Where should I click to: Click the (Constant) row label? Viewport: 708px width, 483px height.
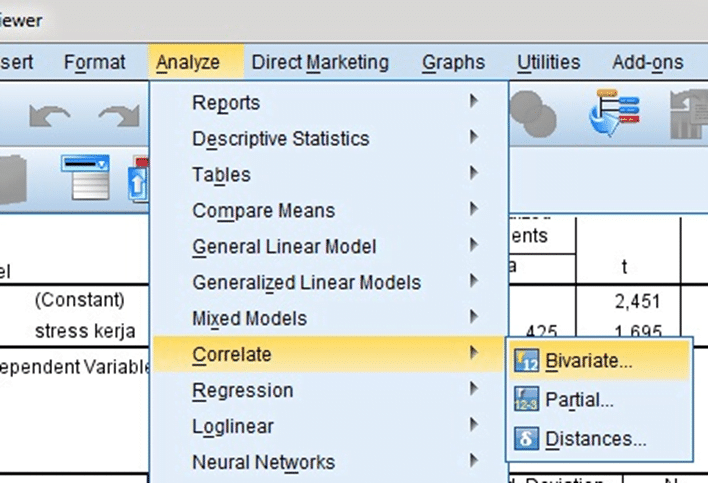pyautogui.click(x=79, y=300)
